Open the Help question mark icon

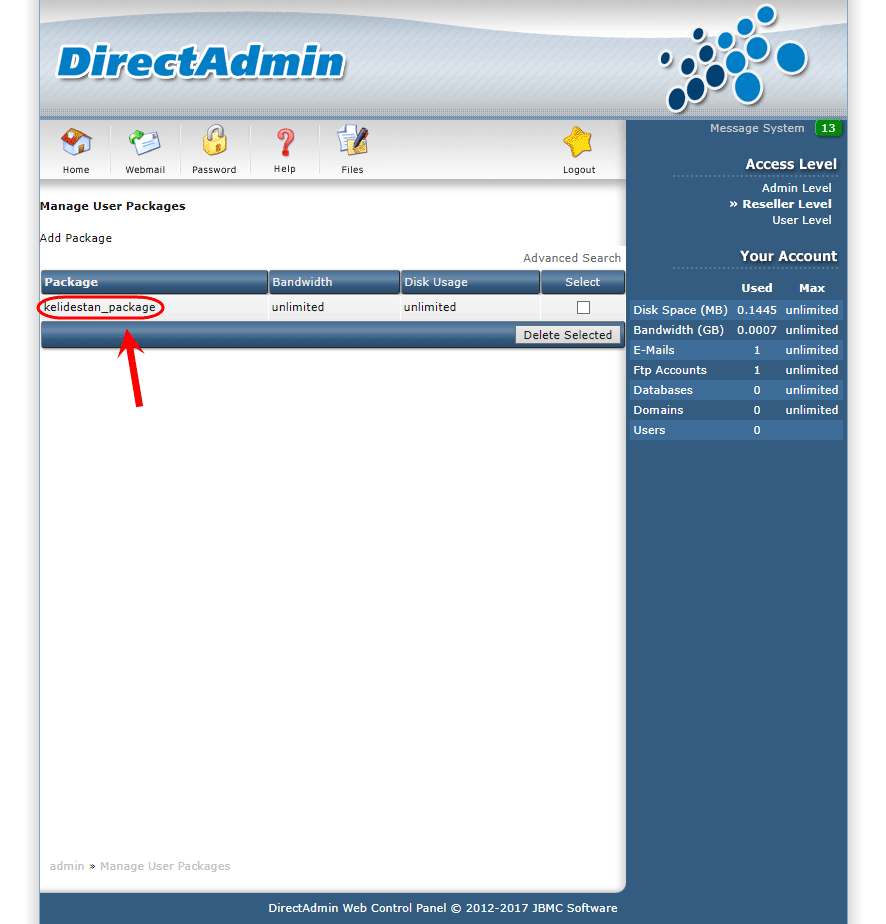(x=285, y=142)
